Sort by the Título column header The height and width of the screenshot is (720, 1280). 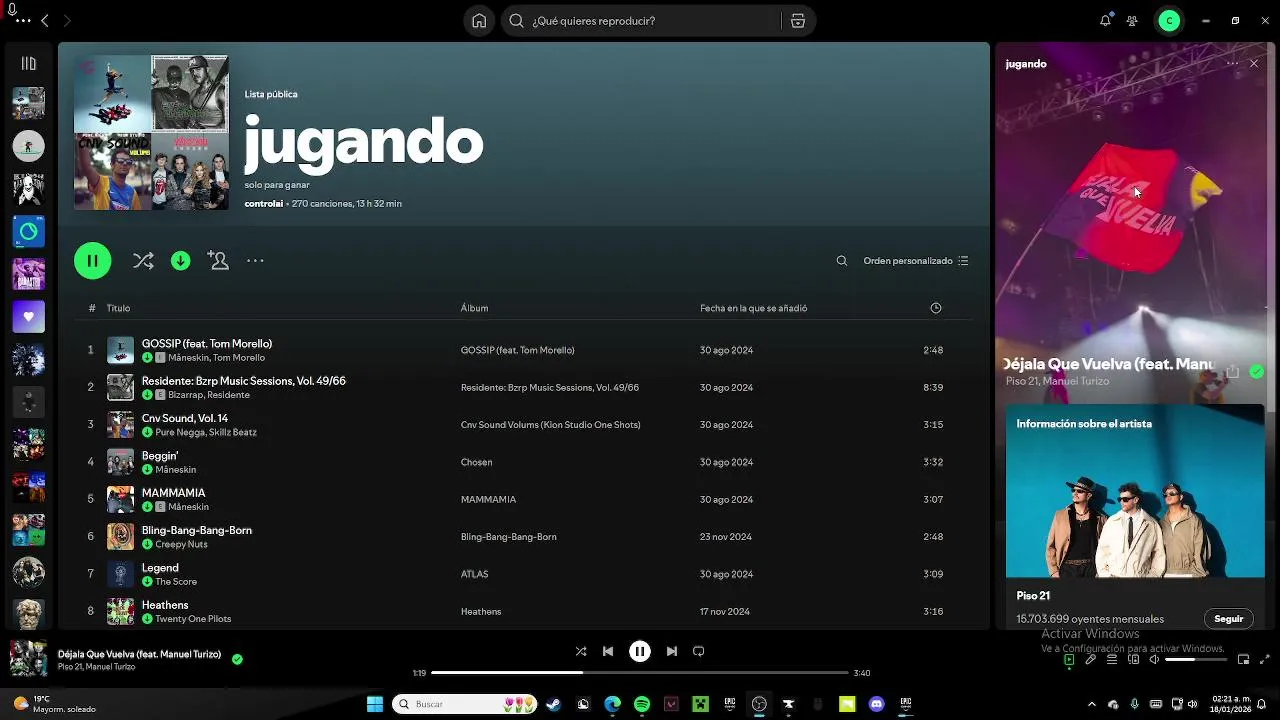click(x=118, y=308)
